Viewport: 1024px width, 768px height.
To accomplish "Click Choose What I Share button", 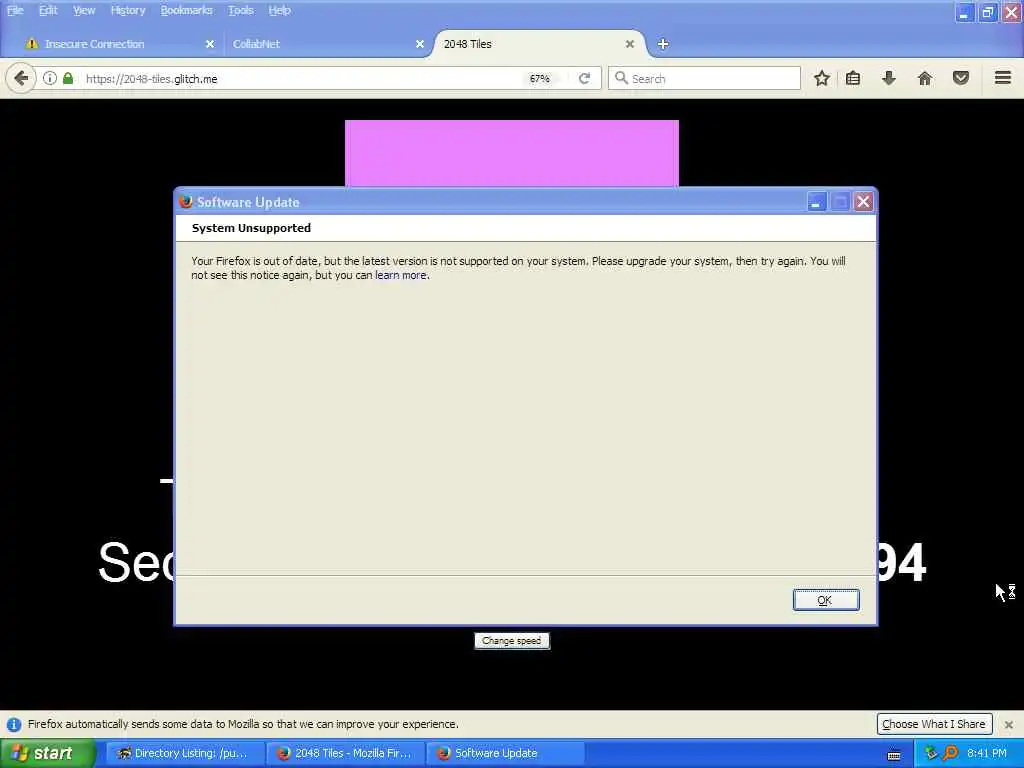I will tap(934, 724).
